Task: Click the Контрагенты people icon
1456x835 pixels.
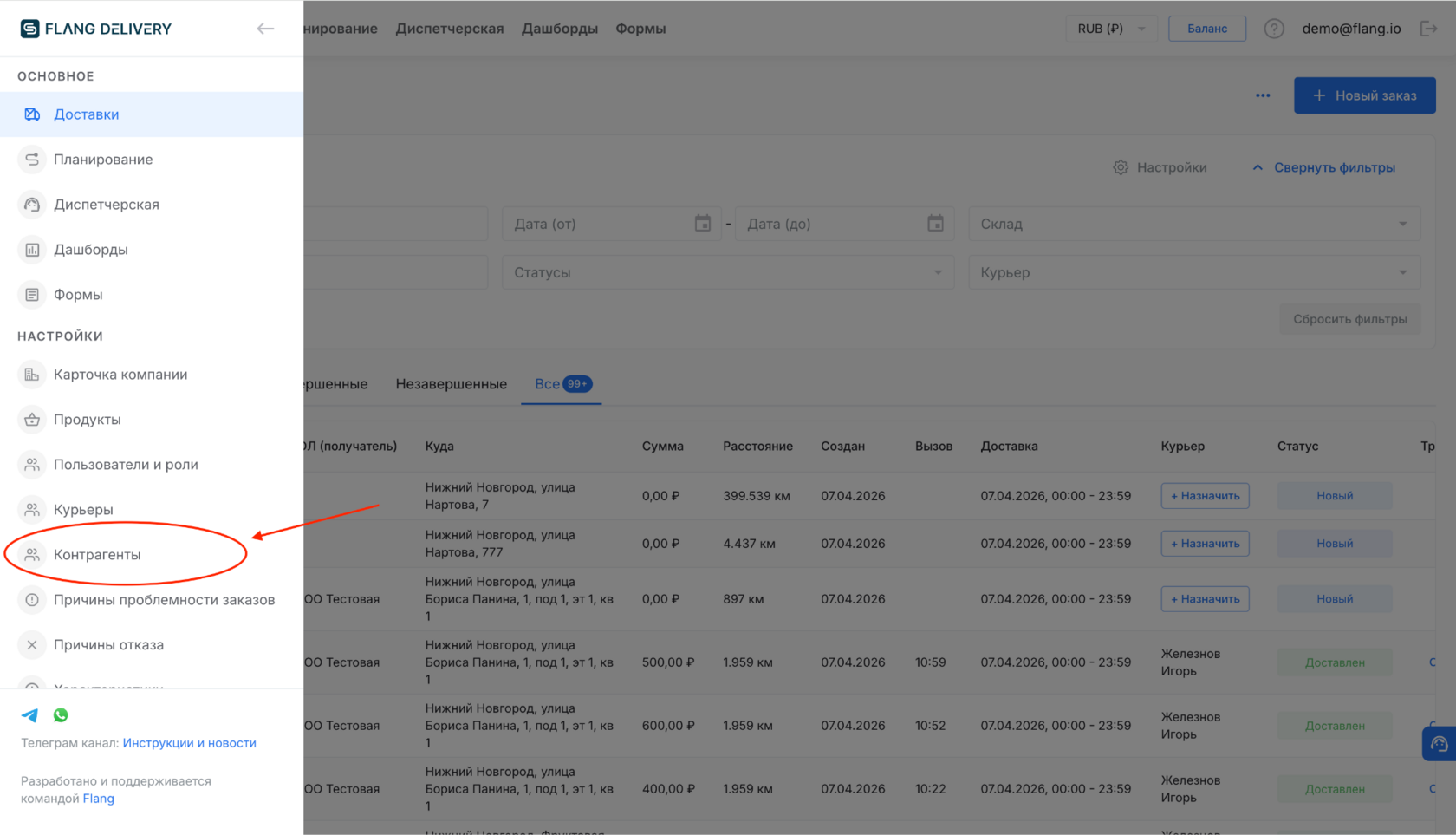Action: (x=32, y=555)
